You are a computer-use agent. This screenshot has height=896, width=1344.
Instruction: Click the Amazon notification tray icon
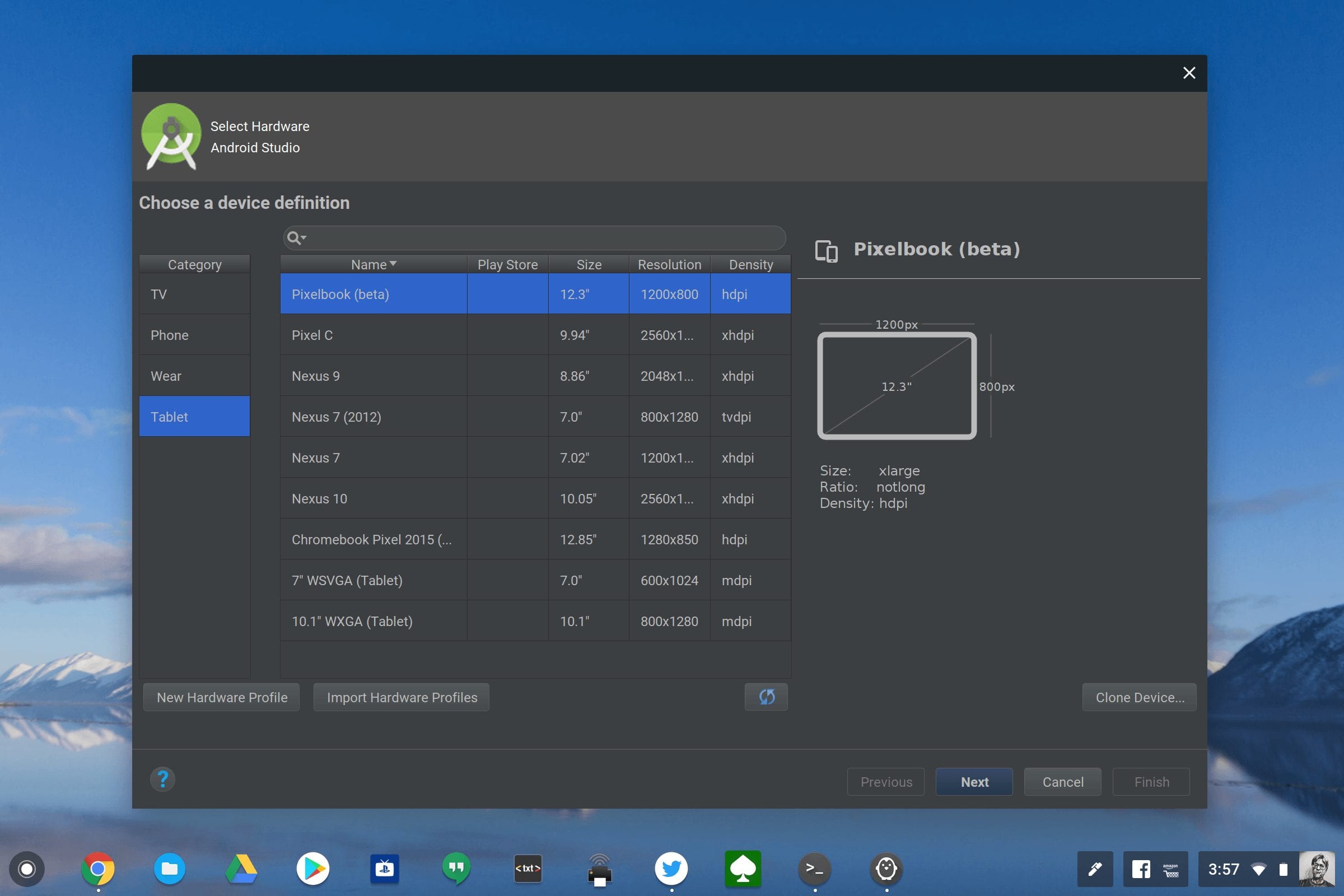click(1171, 870)
